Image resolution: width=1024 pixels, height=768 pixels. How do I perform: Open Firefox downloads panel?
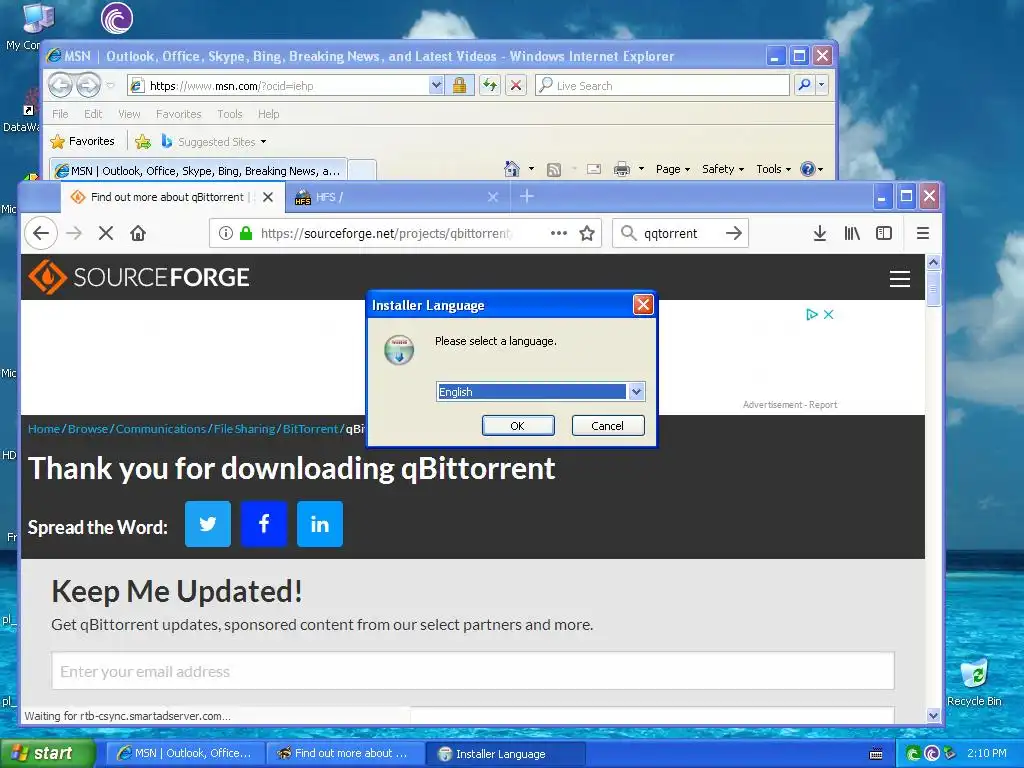[x=820, y=233]
